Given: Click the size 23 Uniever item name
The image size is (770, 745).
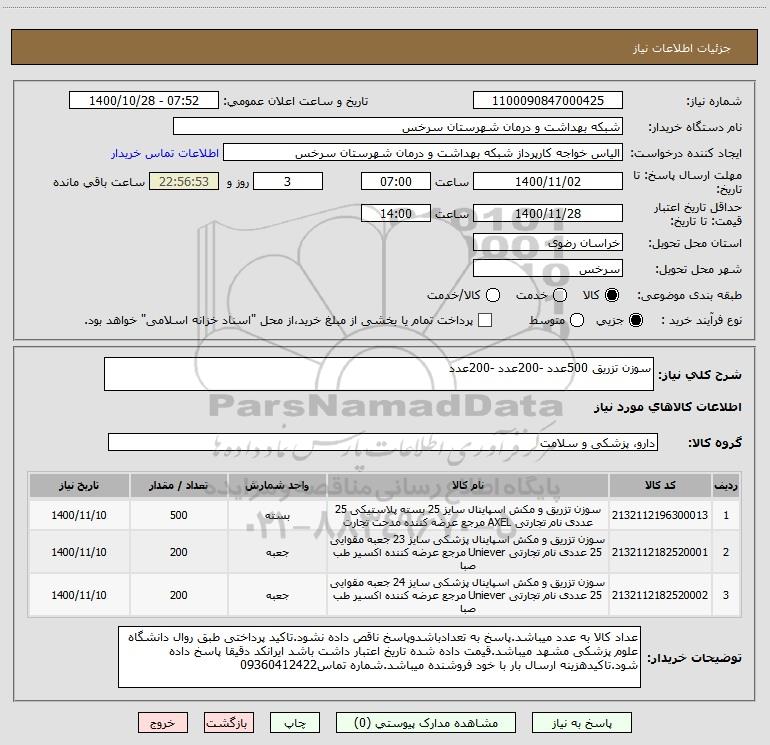Looking at the screenshot, I should click(468, 552).
